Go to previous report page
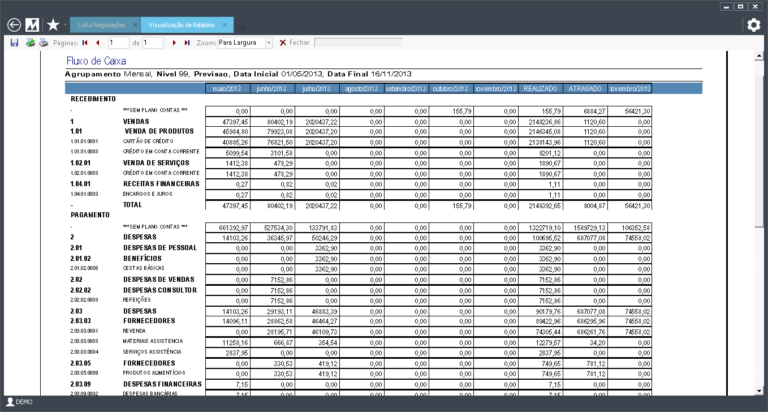Image resolution: width=768 pixels, height=412 pixels. [x=98, y=43]
